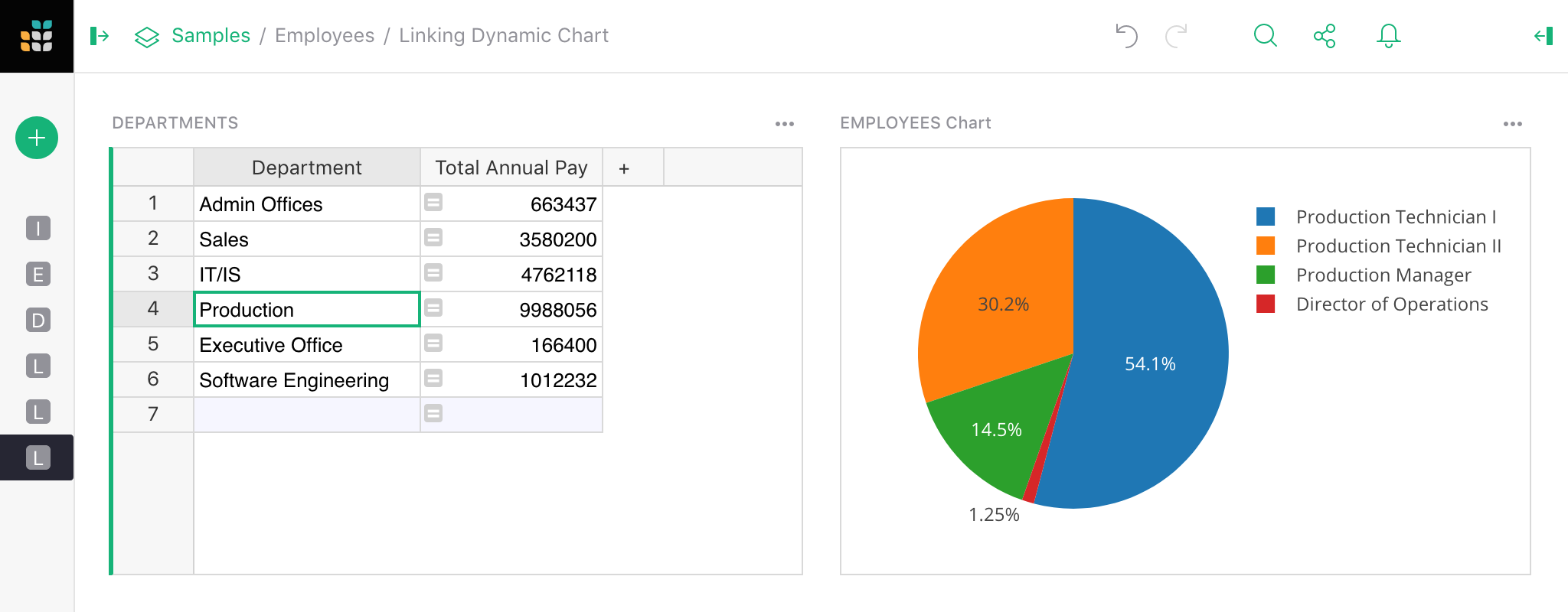Toggle Production Technician I legend entry
Screen dimensions: 1568x612
1396,217
